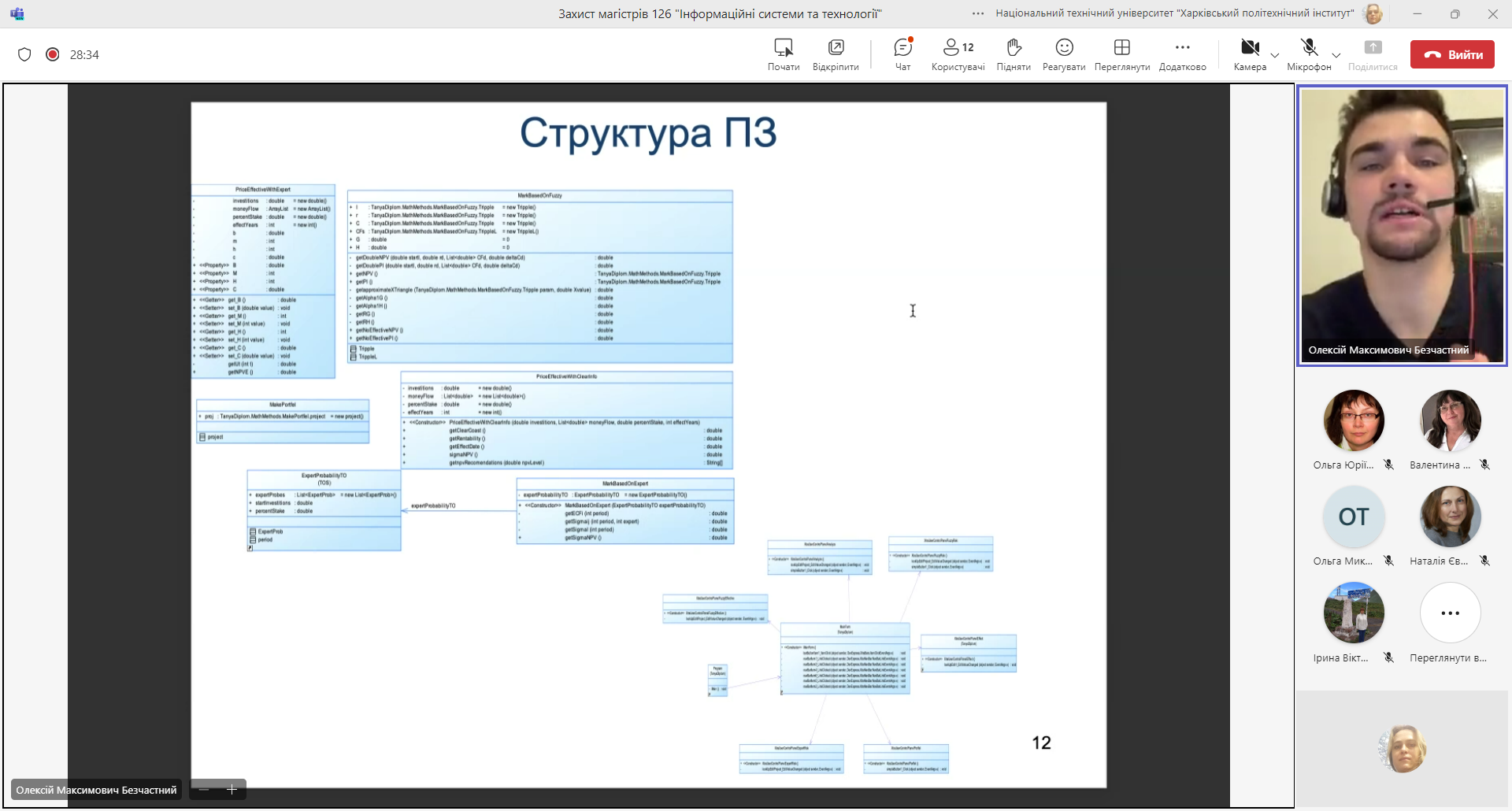Expand camera options dropdown arrow
This screenshot has height=811, width=1512.
pos(1275,55)
